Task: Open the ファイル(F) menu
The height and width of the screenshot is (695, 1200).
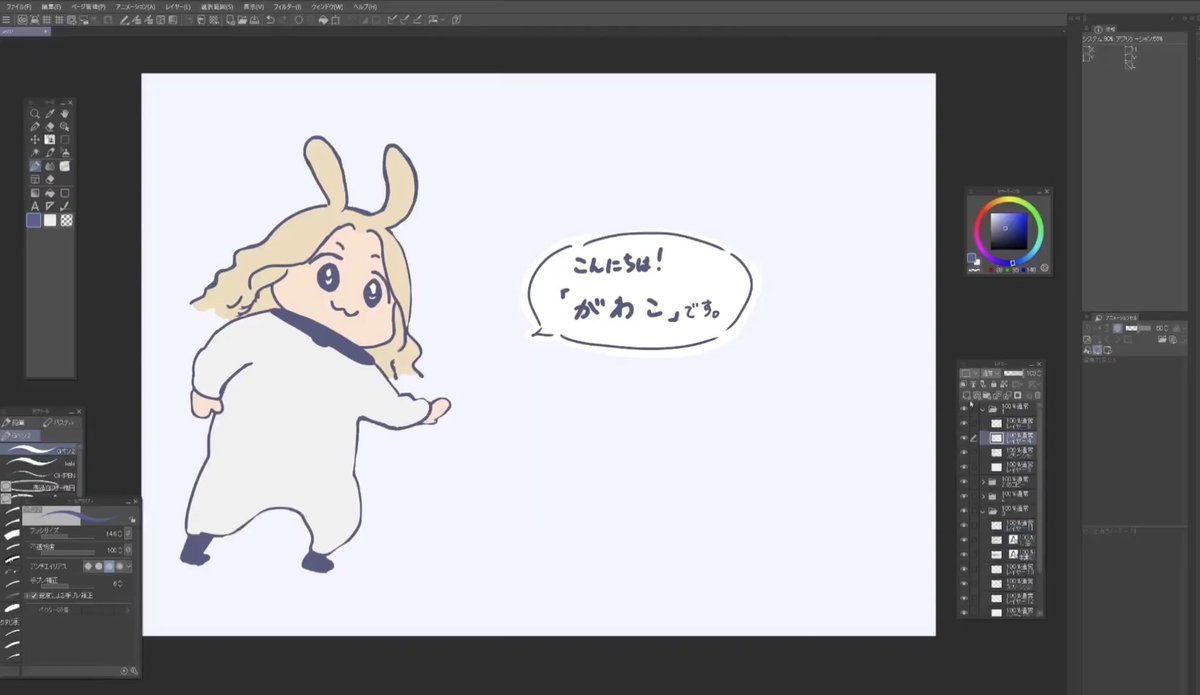Action: (19, 7)
